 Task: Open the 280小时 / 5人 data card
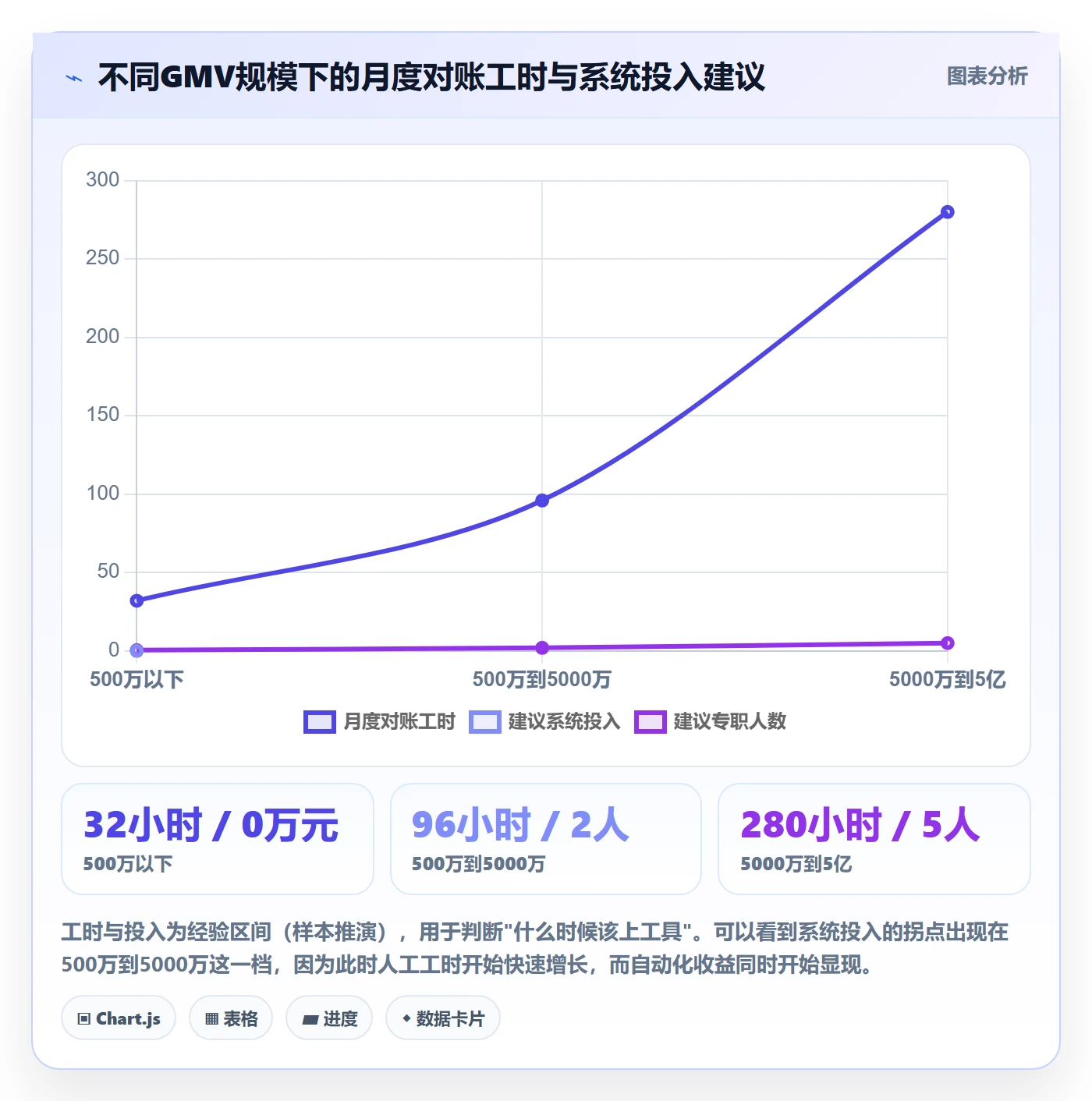874,839
